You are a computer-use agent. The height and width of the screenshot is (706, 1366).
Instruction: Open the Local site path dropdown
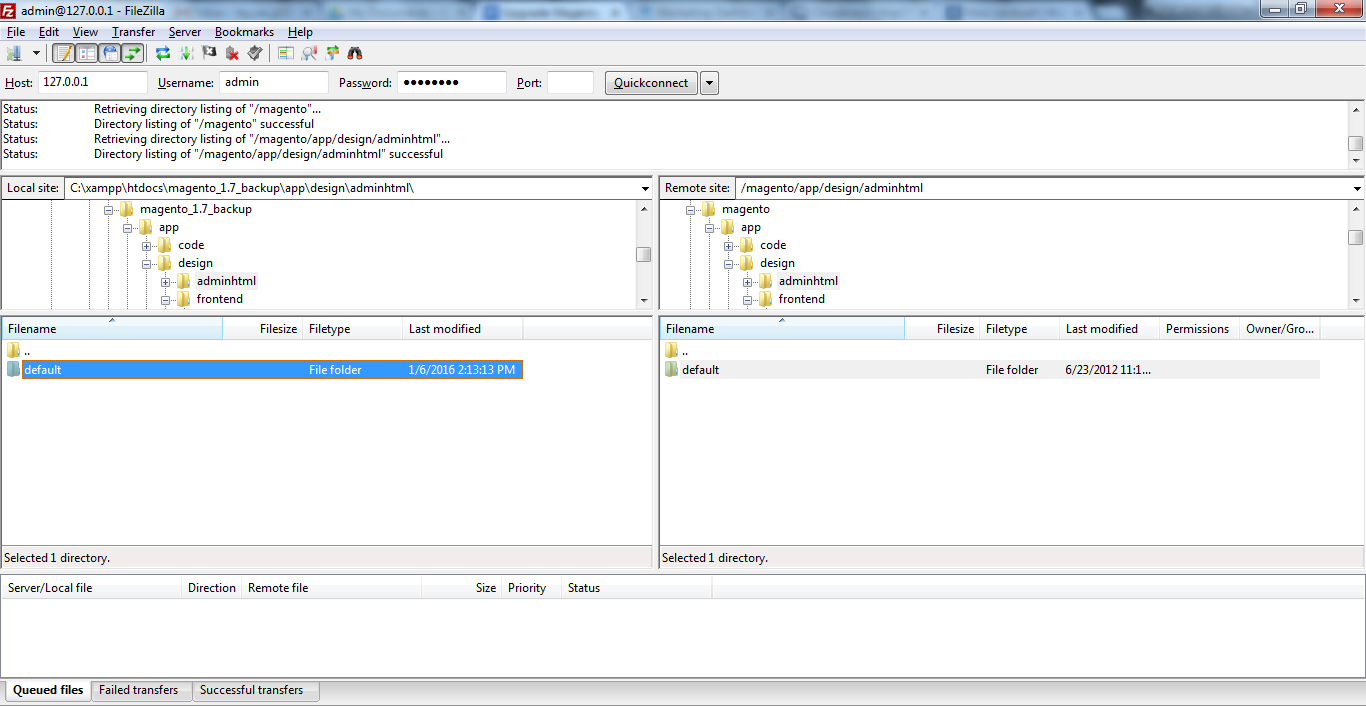pos(645,188)
